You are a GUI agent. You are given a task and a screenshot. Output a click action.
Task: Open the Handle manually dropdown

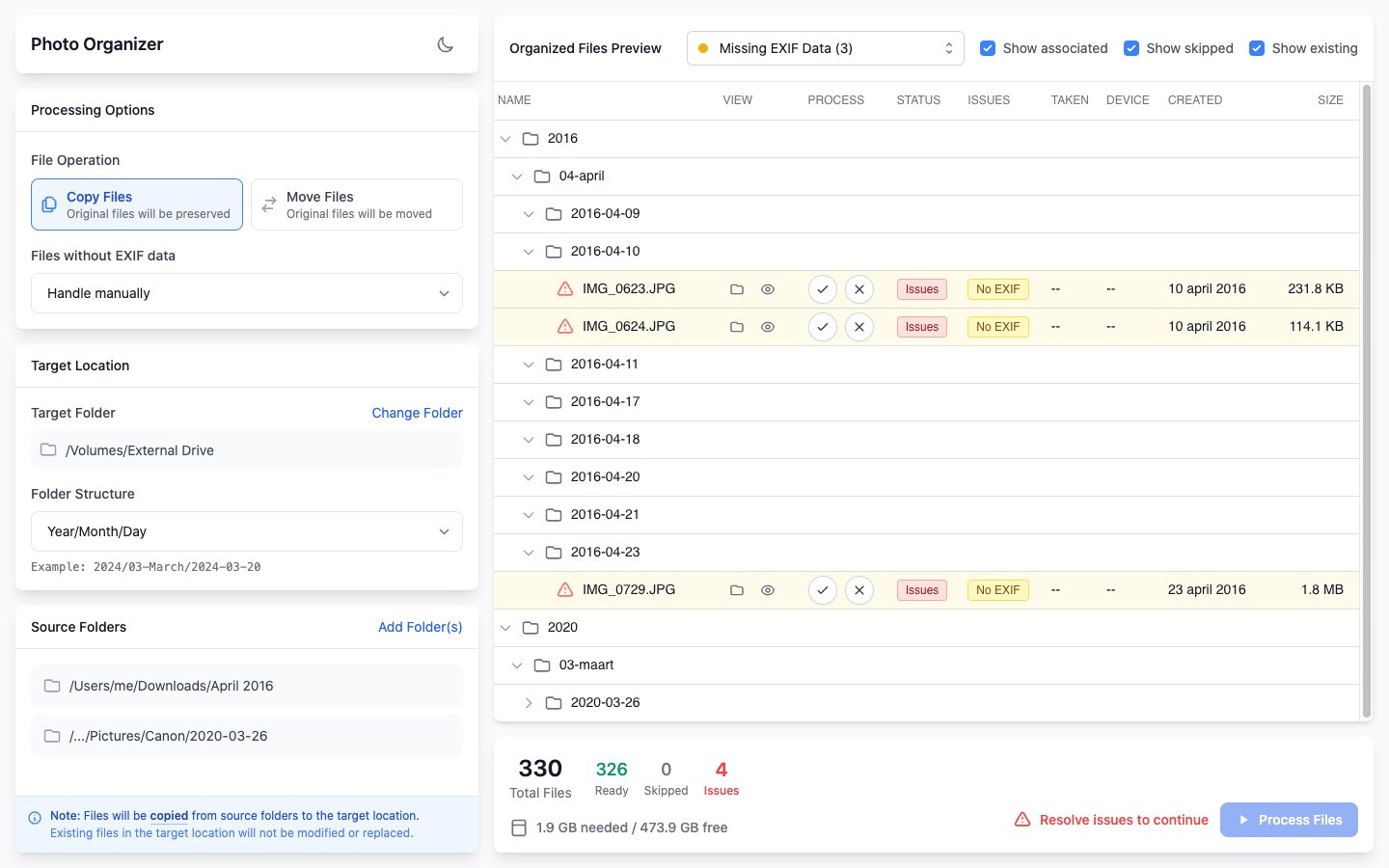(x=247, y=293)
